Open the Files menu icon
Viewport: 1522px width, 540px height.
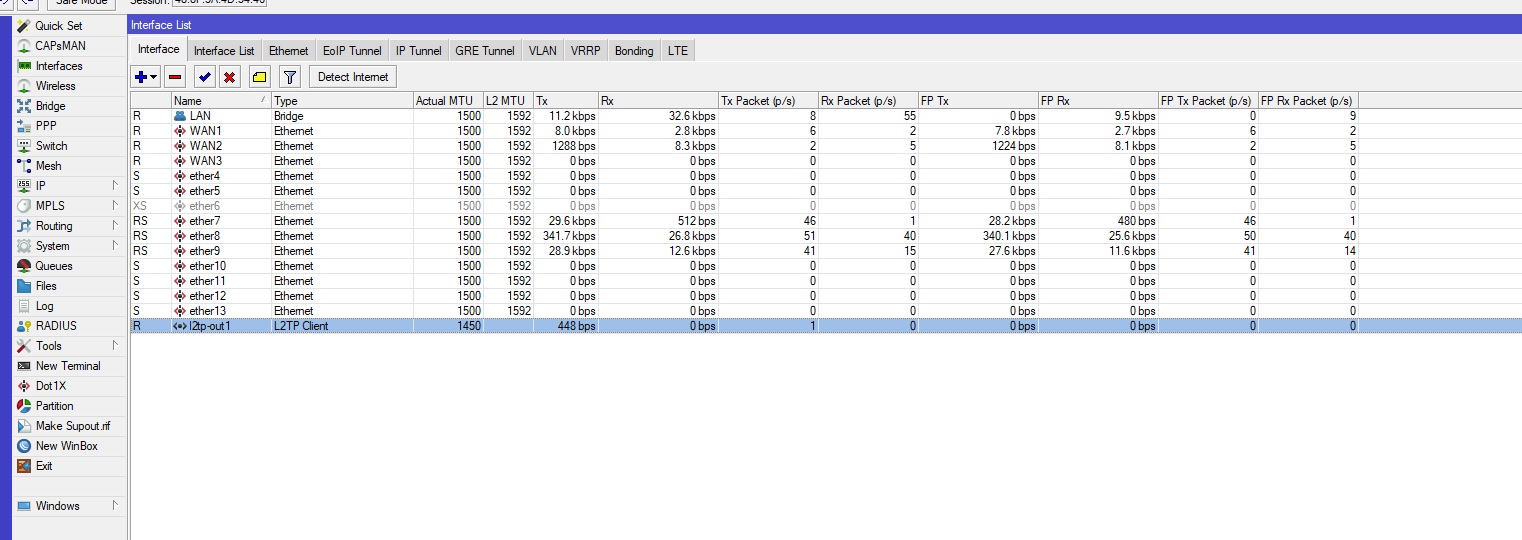(25, 286)
